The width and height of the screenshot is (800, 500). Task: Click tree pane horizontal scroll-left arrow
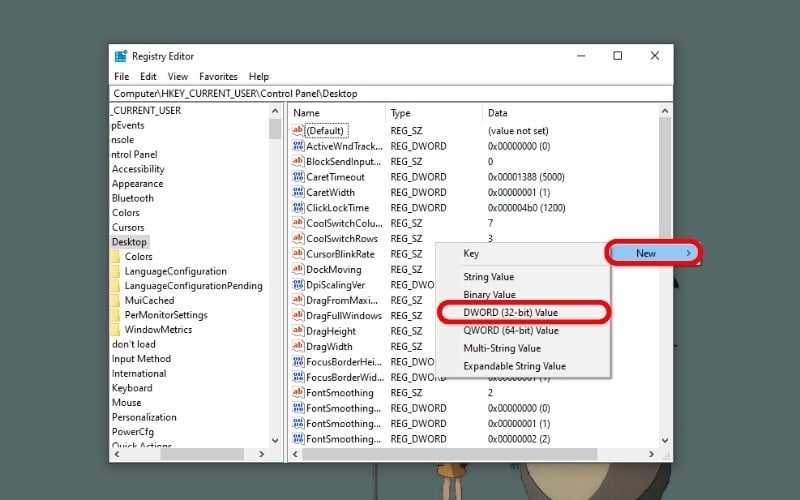click(x=117, y=454)
